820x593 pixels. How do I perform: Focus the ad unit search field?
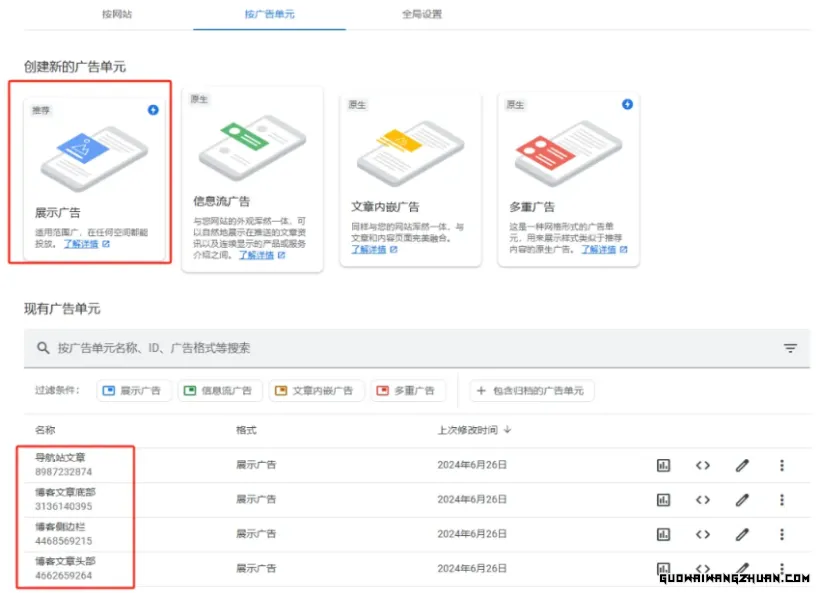click(417, 348)
